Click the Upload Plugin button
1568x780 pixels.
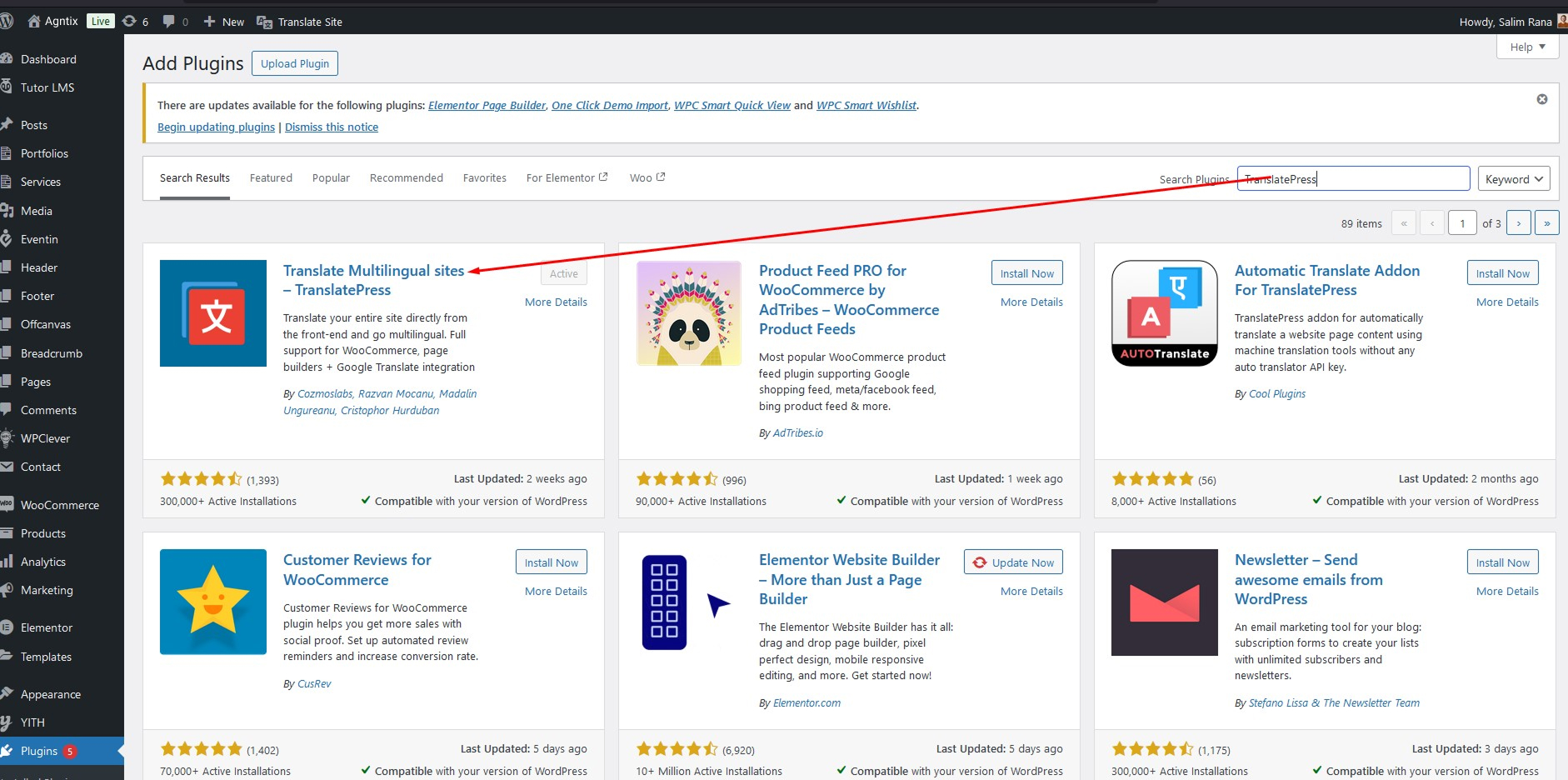coord(295,64)
